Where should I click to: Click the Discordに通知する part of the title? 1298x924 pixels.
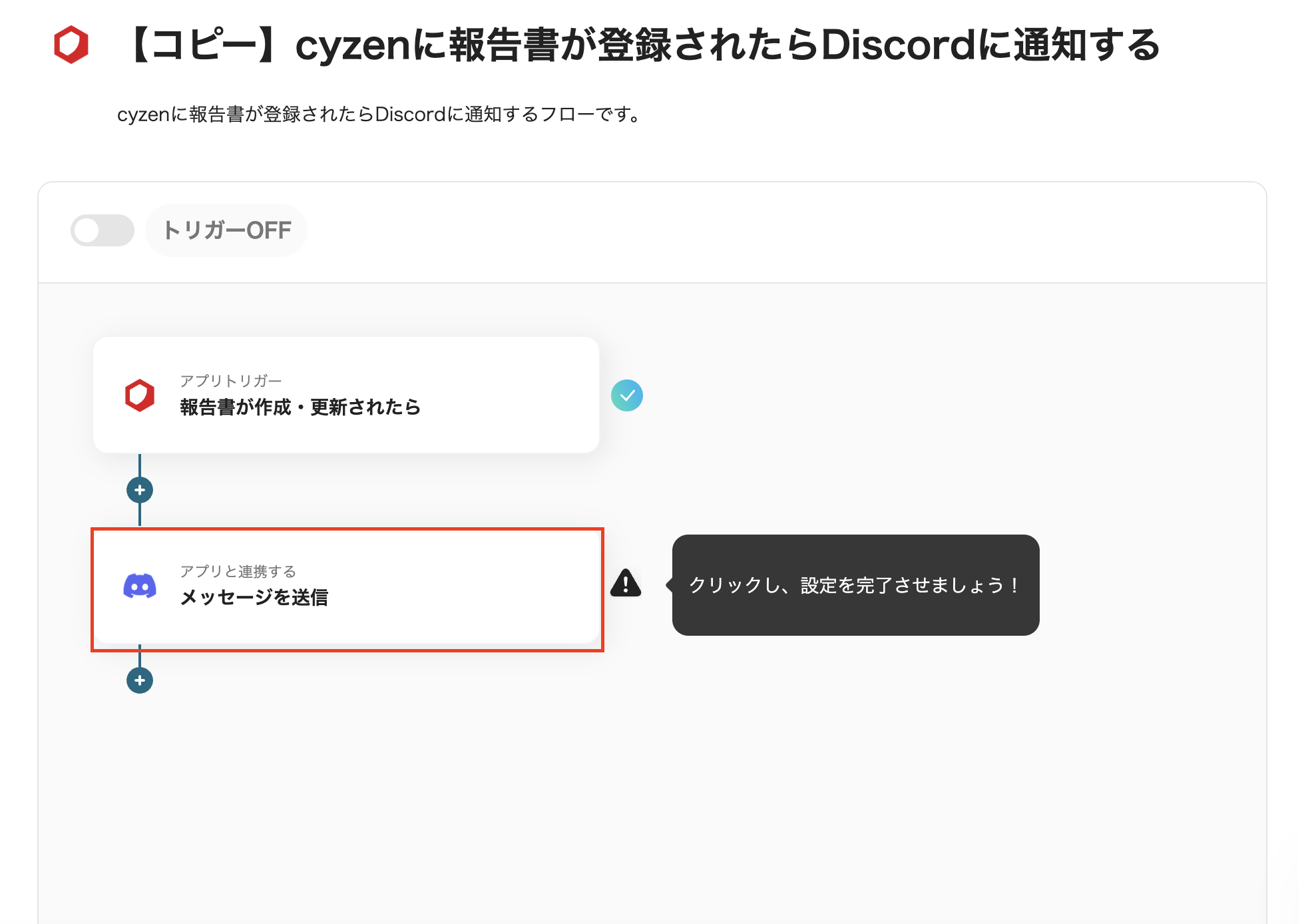click(990, 45)
